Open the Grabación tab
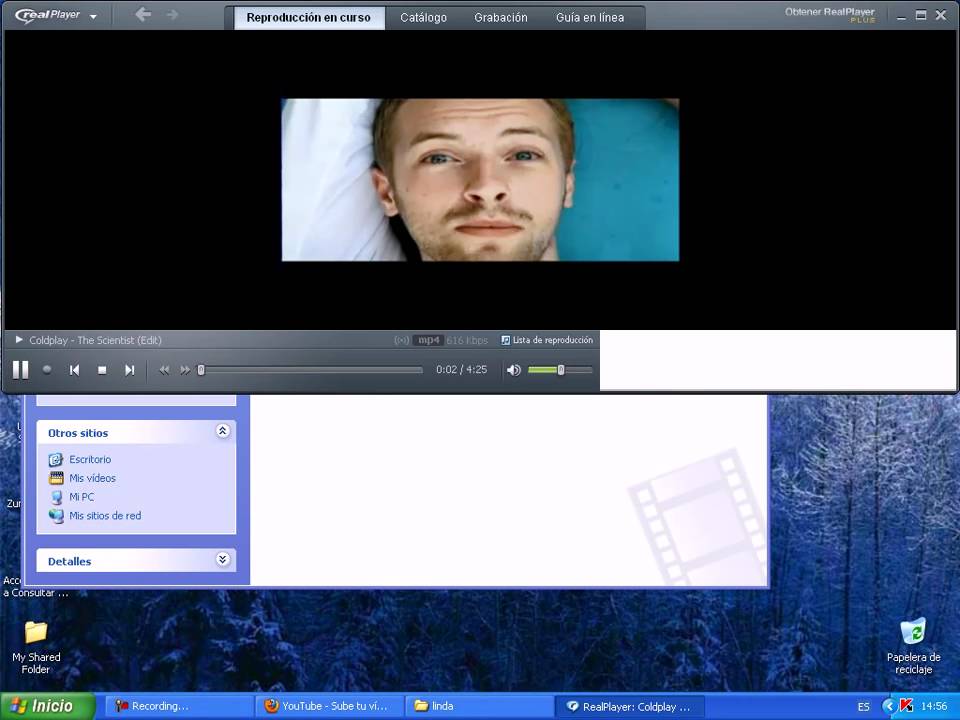The image size is (960, 720). (x=501, y=18)
